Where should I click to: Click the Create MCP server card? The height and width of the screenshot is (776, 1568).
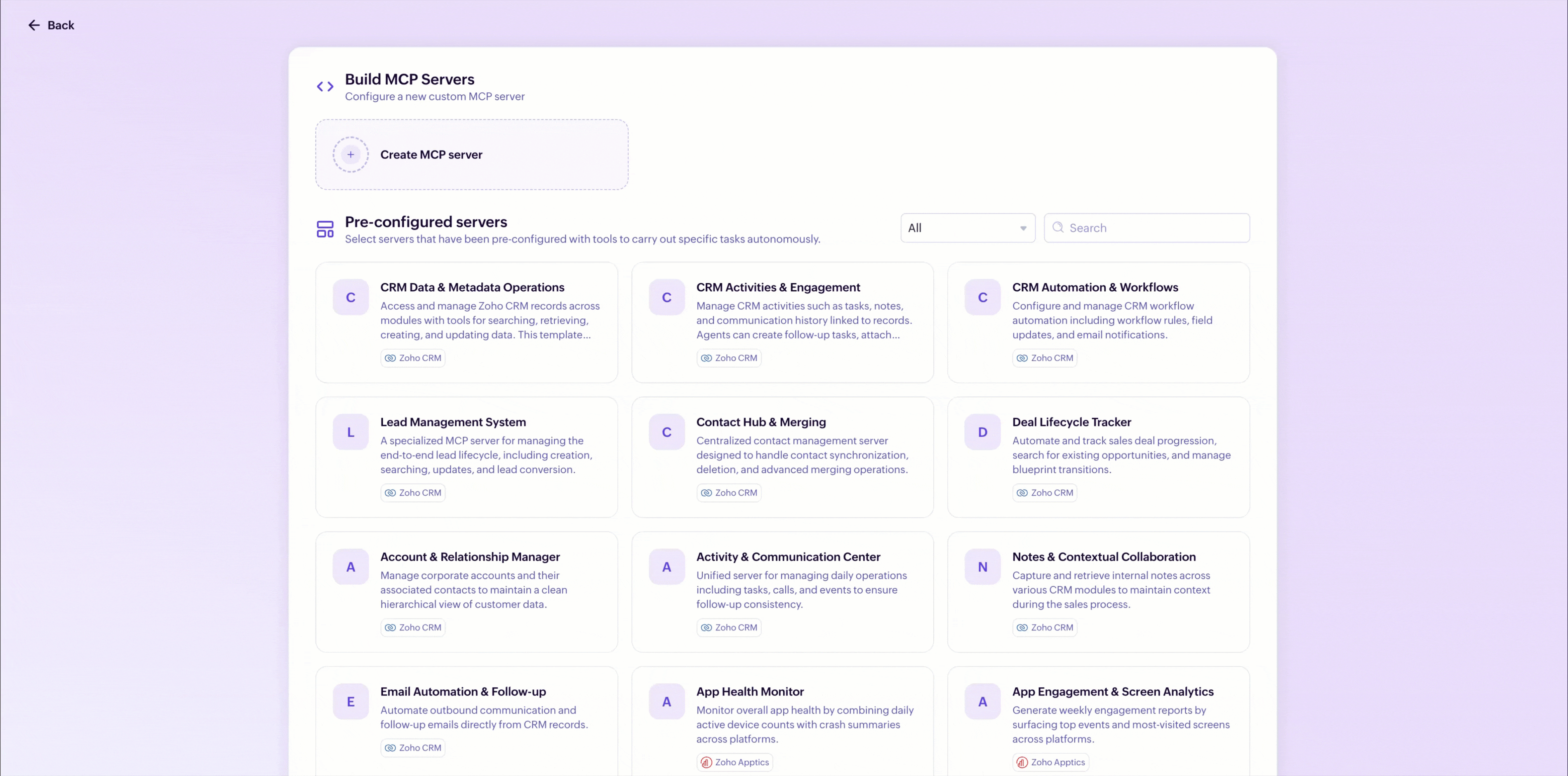472,155
